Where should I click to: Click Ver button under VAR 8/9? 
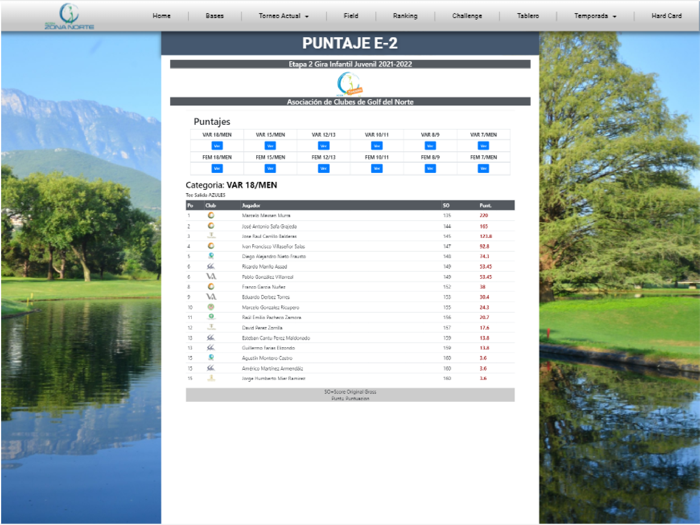pos(430,146)
